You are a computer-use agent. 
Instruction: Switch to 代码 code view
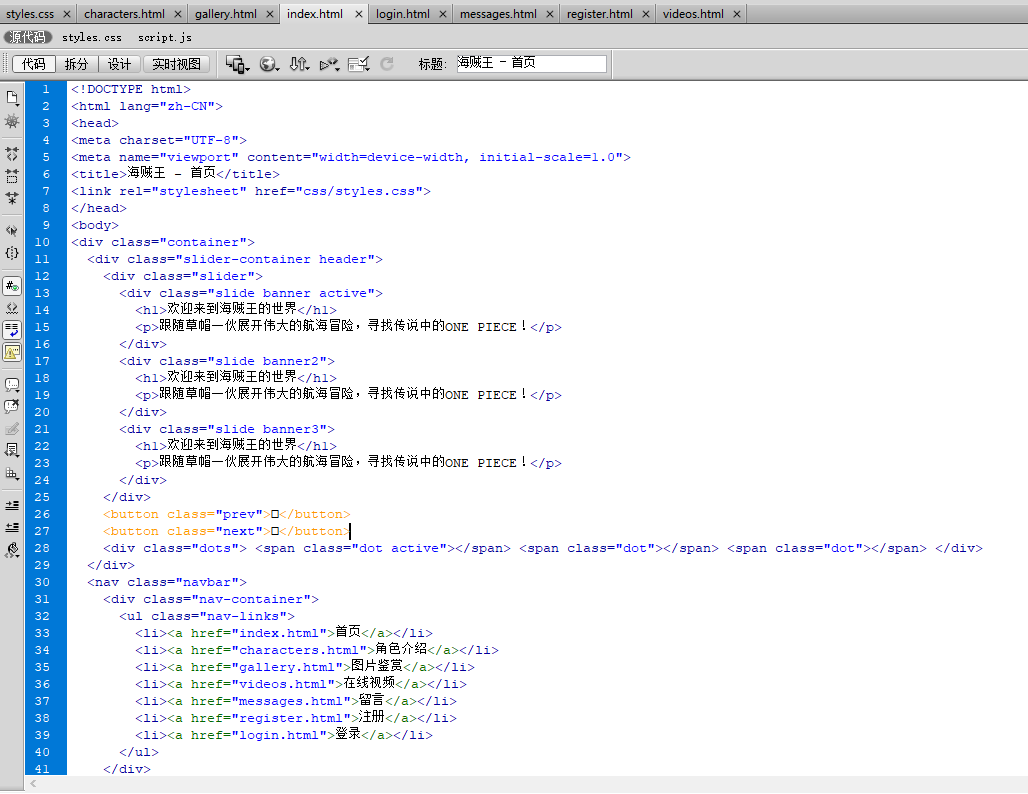(33, 64)
